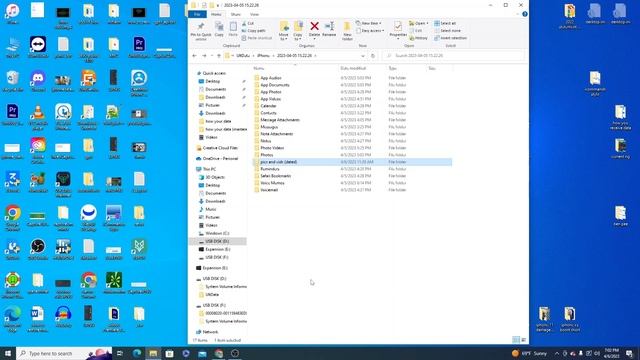Open the Mail app from the taskbar

(x=202, y=353)
